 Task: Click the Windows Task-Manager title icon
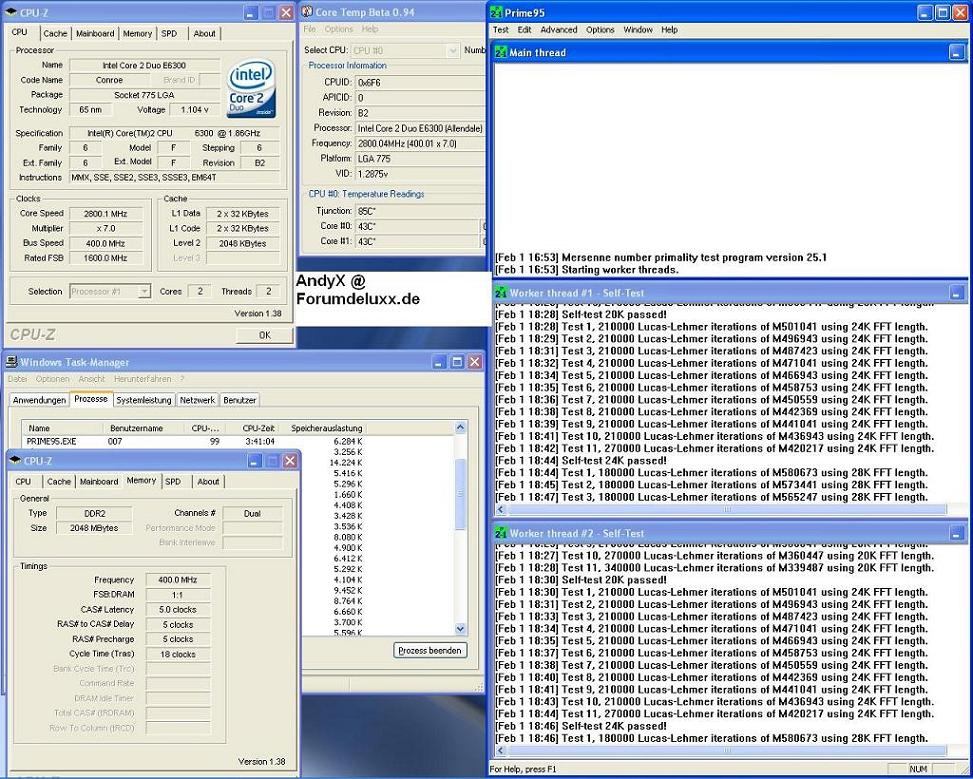tap(12, 362)
